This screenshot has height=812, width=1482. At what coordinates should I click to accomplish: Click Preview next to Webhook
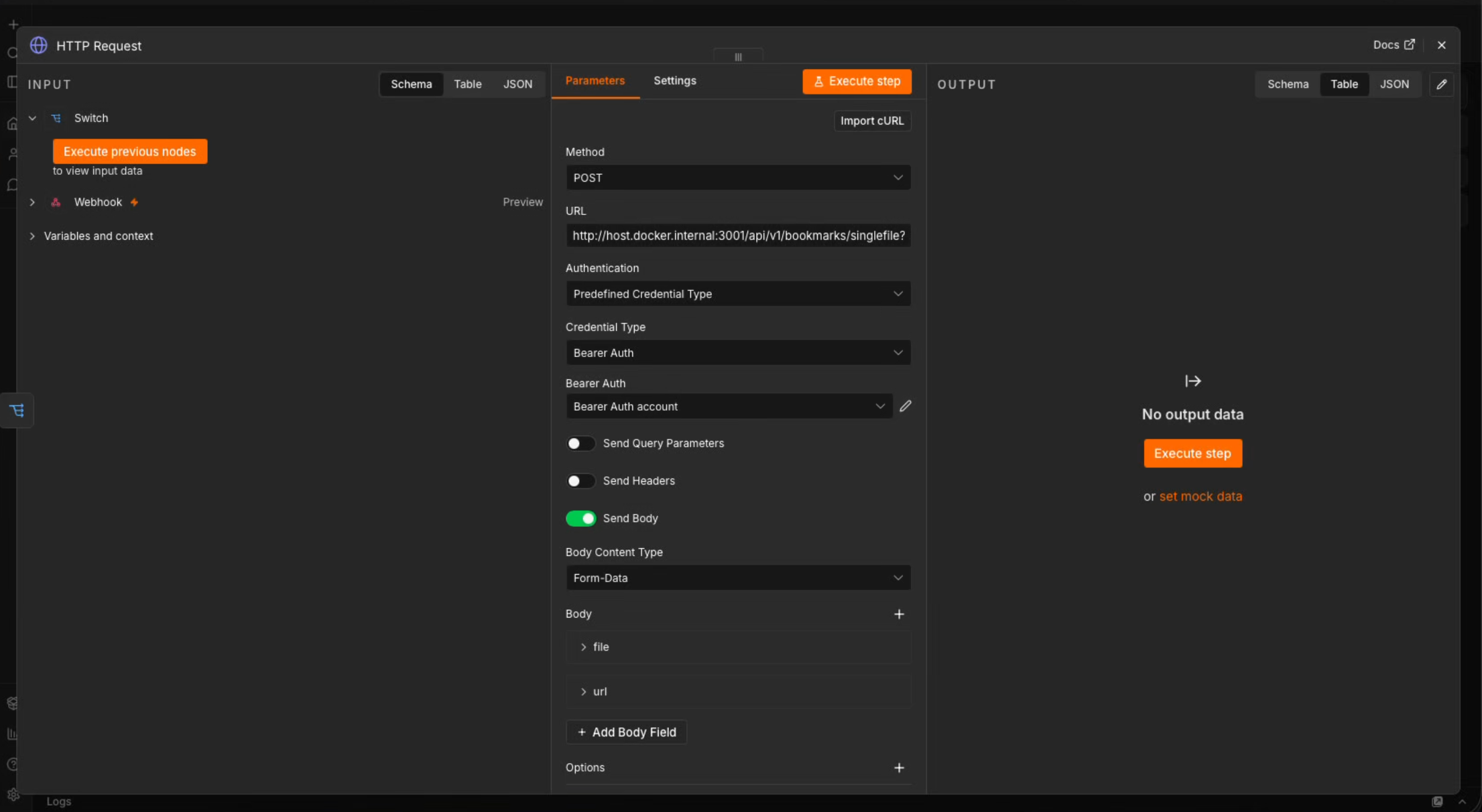point(523,202)
